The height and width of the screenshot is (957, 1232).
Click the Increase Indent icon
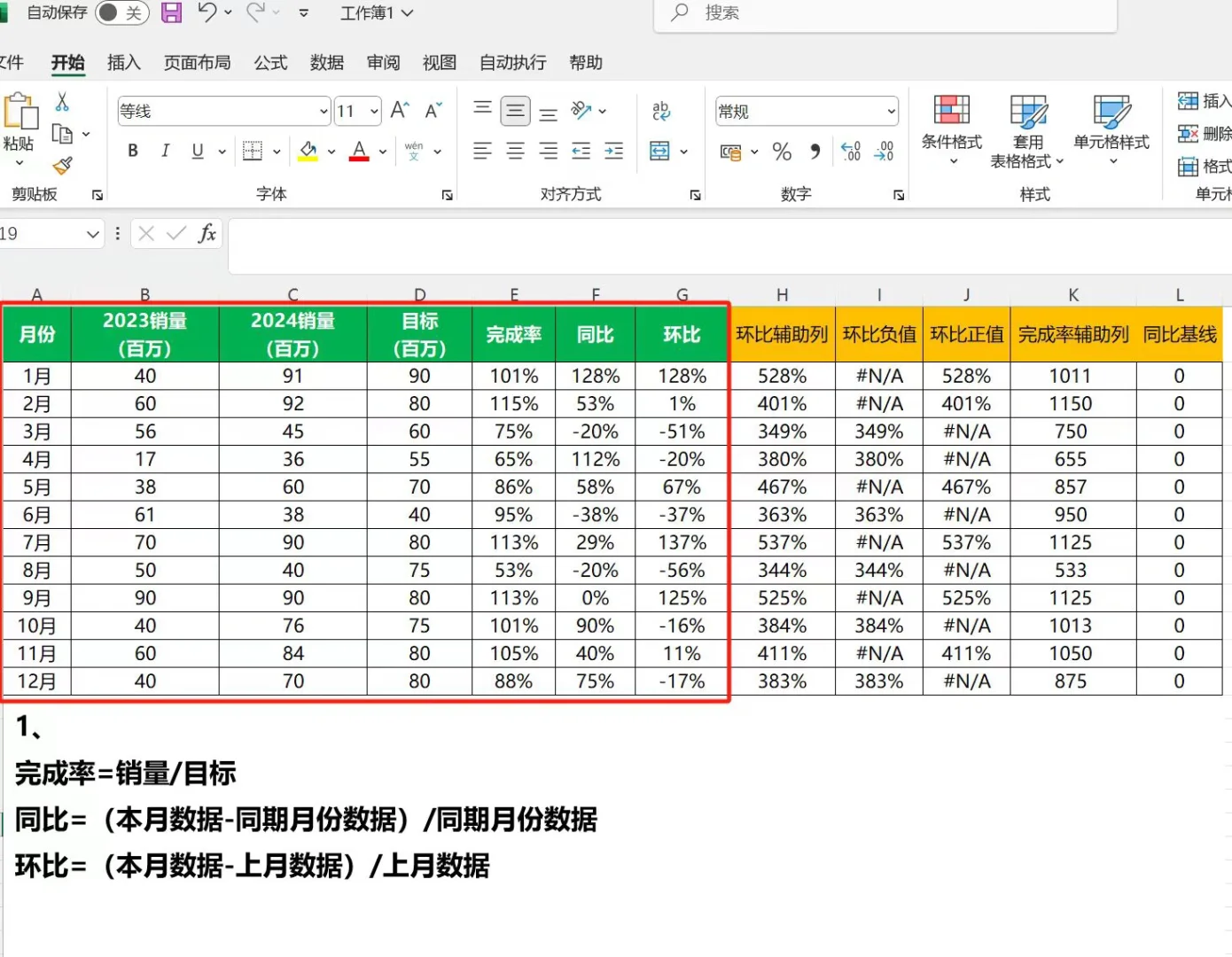tap(613, 151)
